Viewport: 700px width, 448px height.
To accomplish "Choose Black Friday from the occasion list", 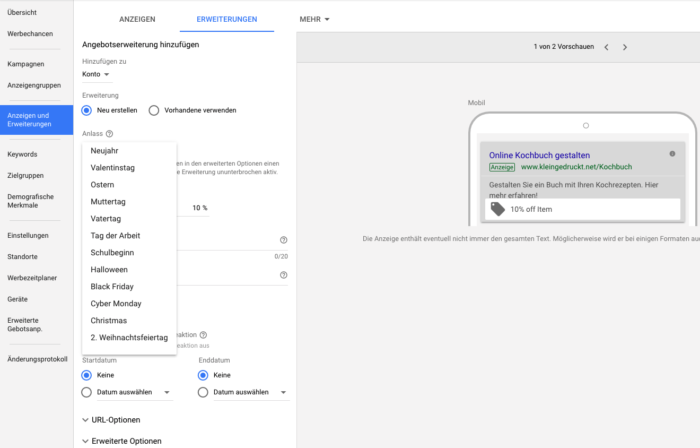I will coord(113,286).
